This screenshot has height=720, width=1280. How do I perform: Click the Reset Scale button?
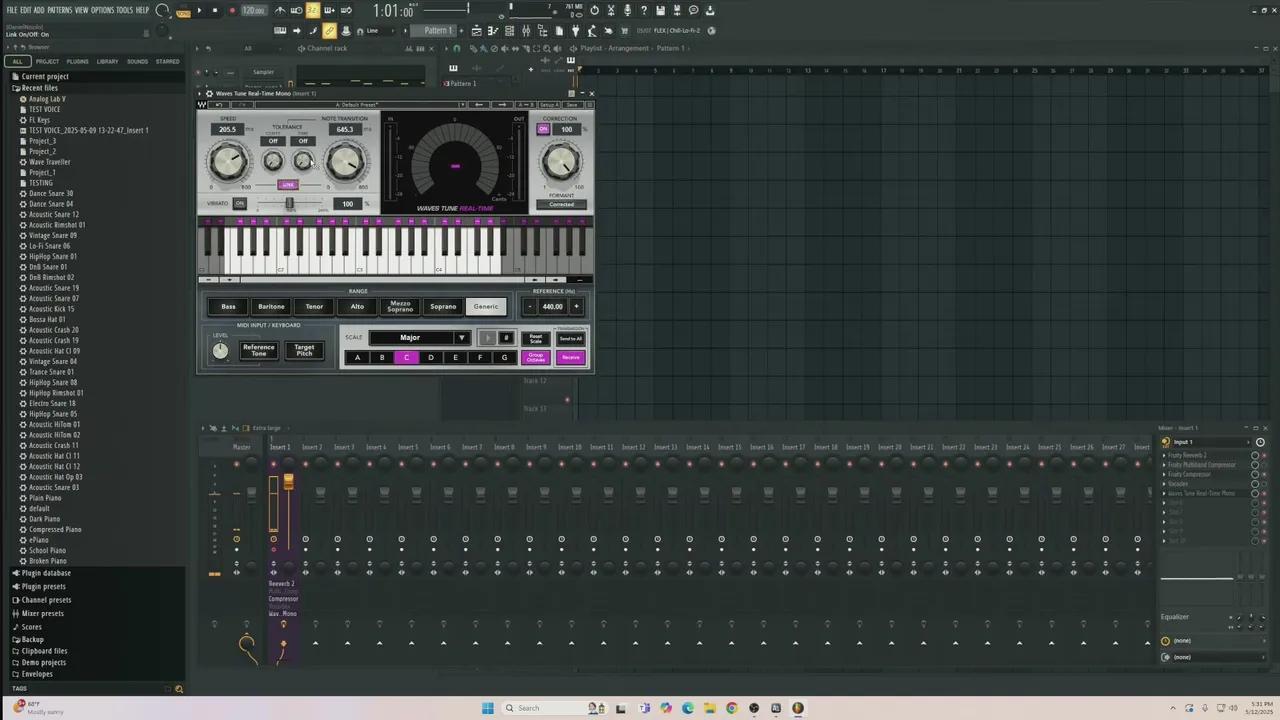[x=536, y=339]
